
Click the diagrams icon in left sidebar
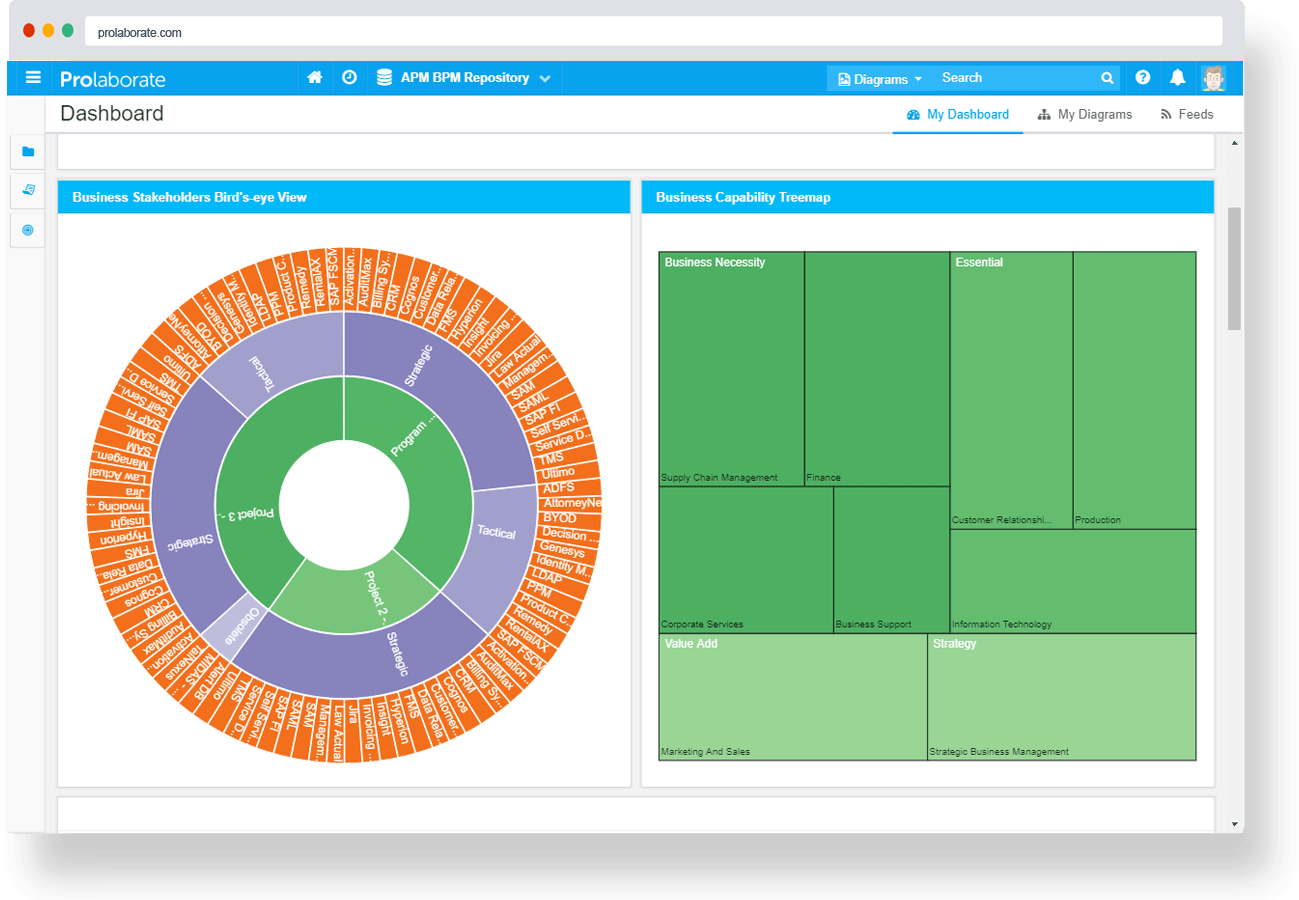(28, 190)
